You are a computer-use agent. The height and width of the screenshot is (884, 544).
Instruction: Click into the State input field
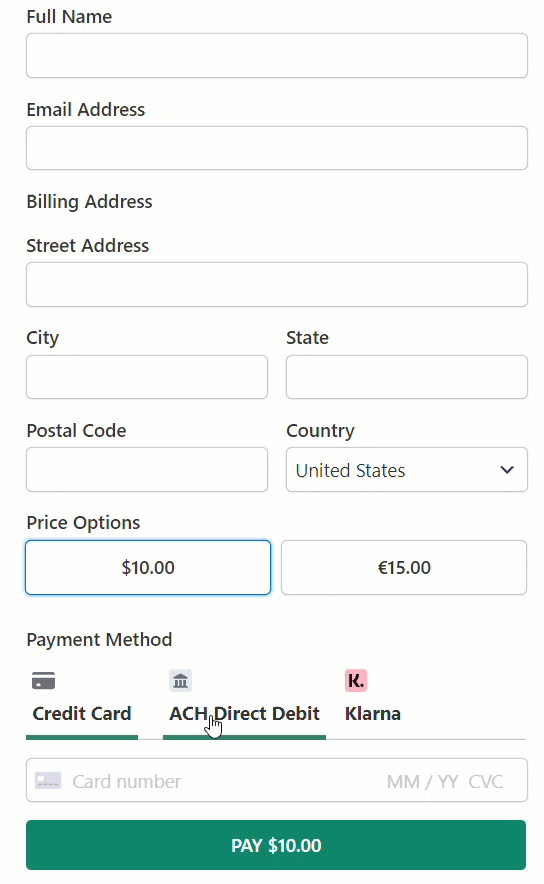406,377
